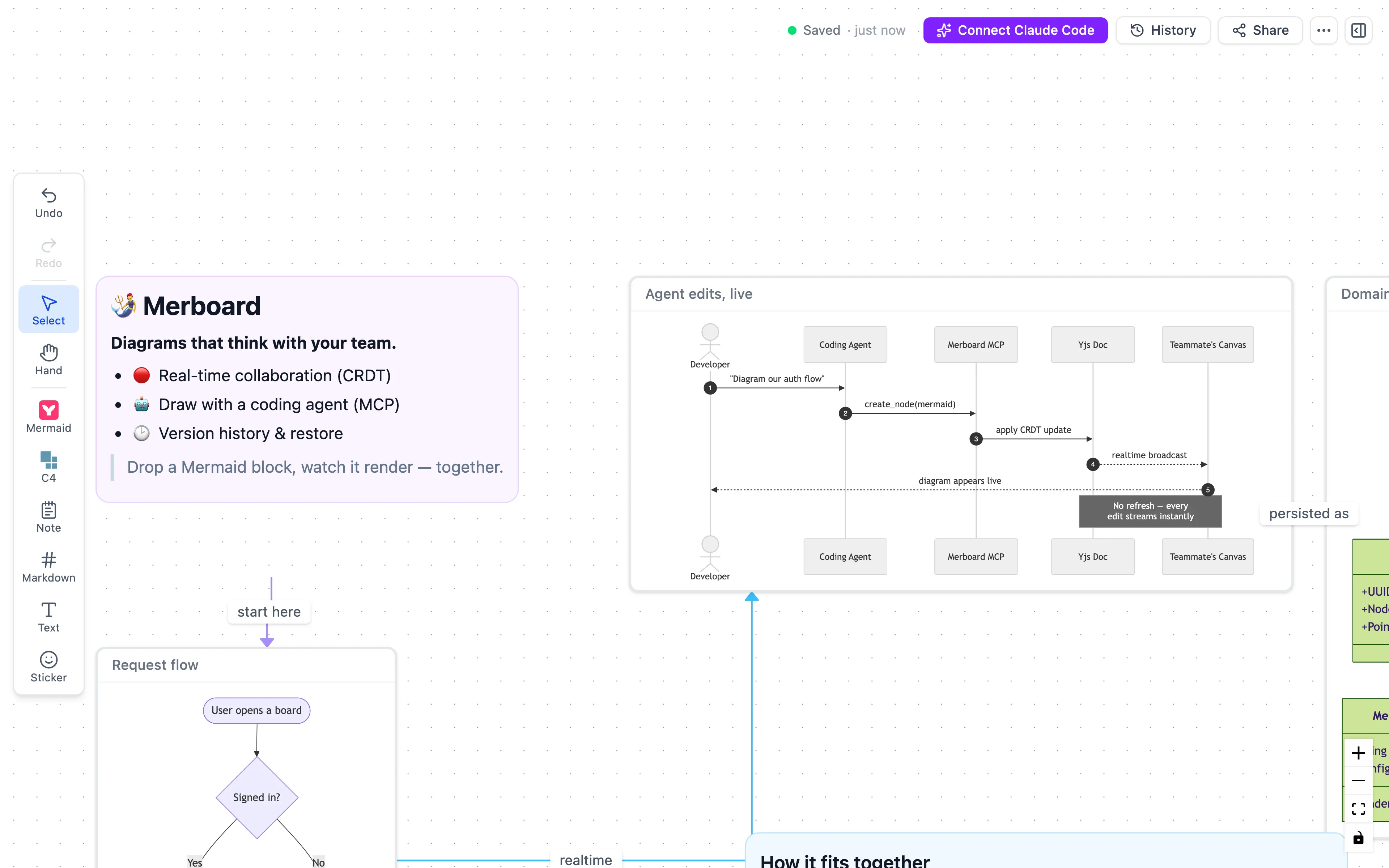Open the History panel
Image resolution: width=1389 pixels, height=868 pixels.
pos(1163,30)
